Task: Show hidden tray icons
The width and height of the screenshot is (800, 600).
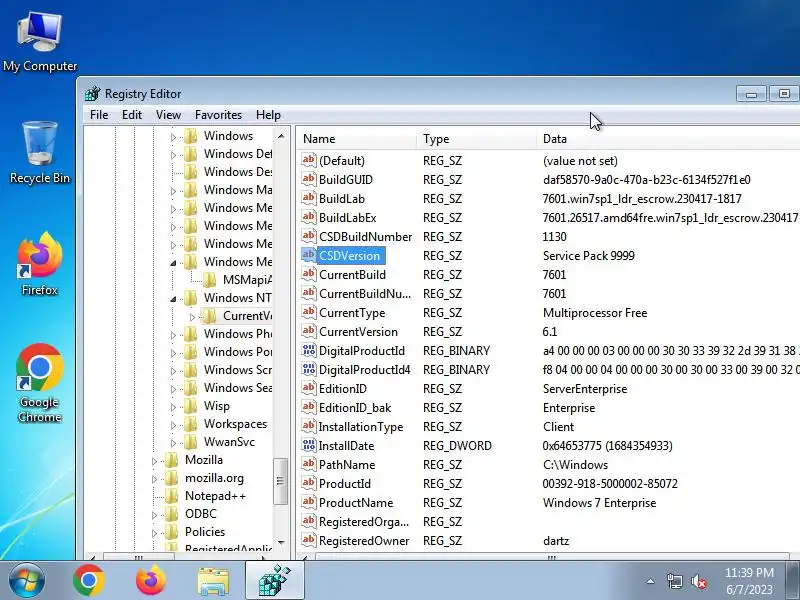Action: click(x=651, y=581)
